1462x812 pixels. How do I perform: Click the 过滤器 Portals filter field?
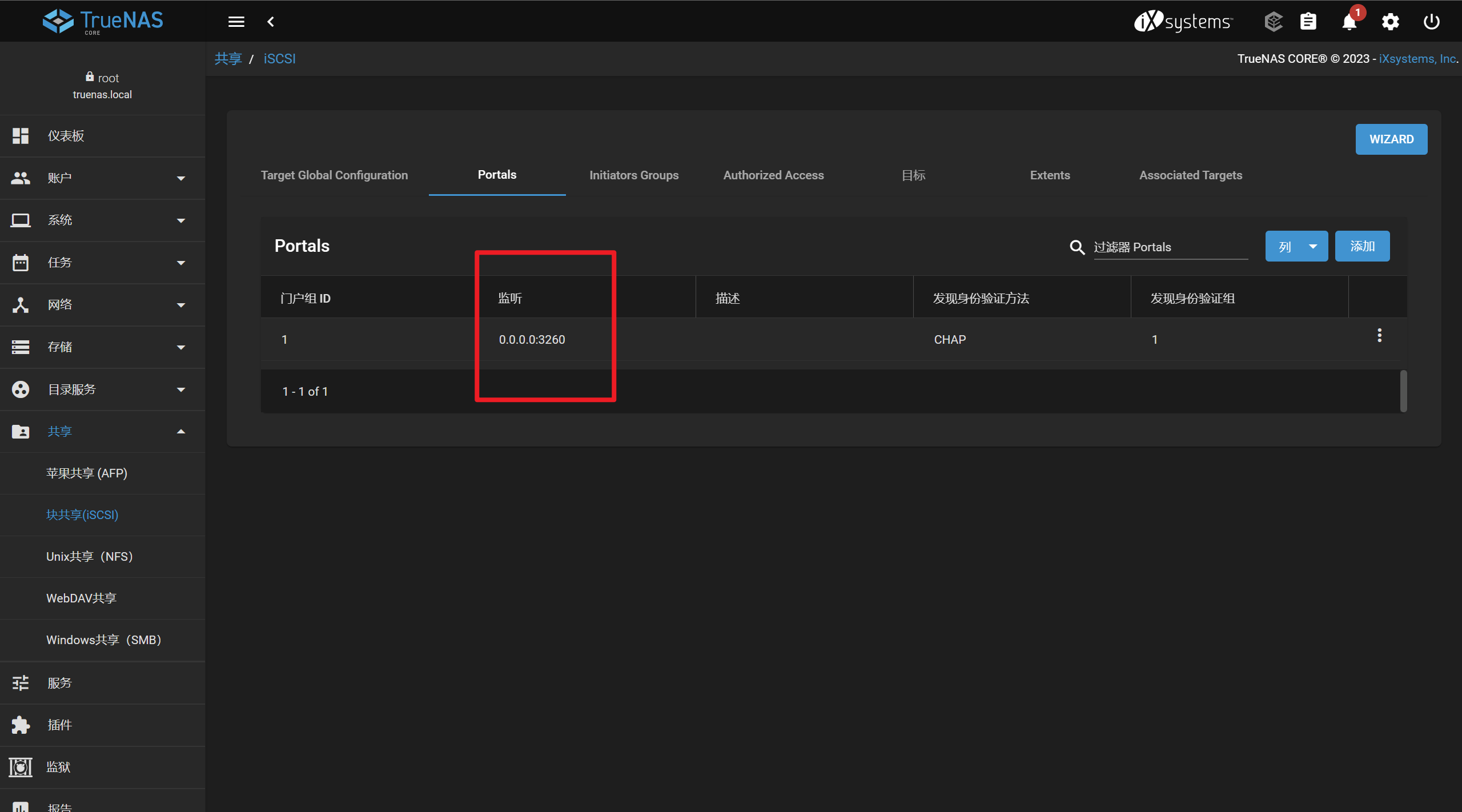1170,247
